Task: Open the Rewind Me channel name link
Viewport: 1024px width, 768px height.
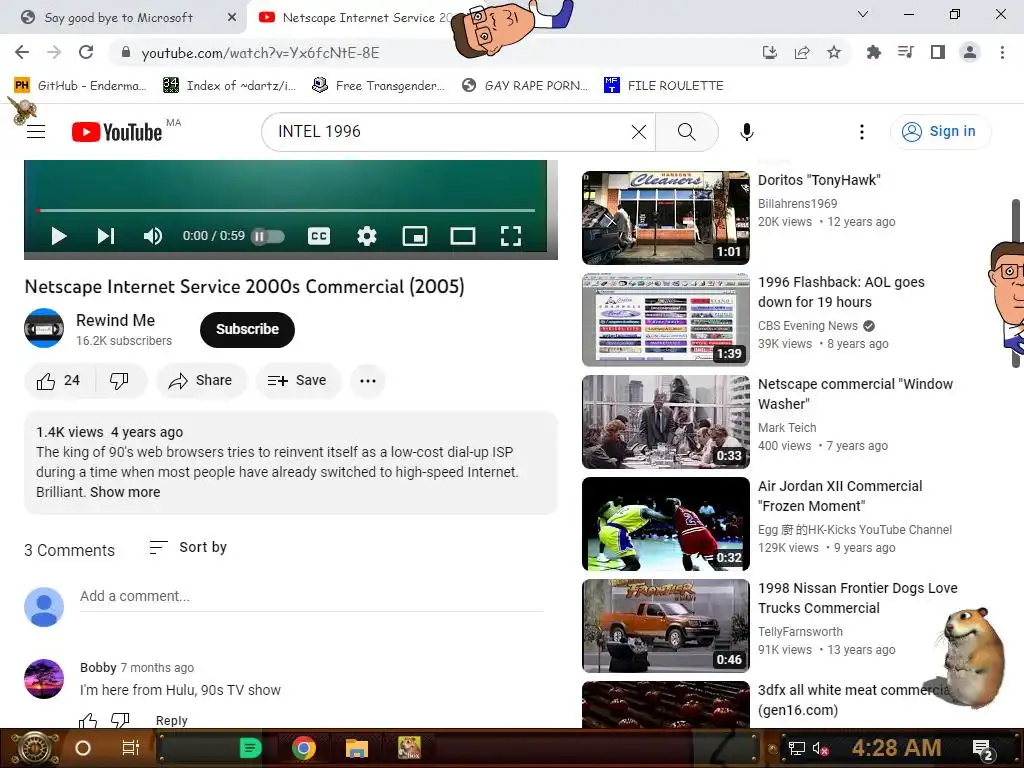Action: (x=116, y=320)
